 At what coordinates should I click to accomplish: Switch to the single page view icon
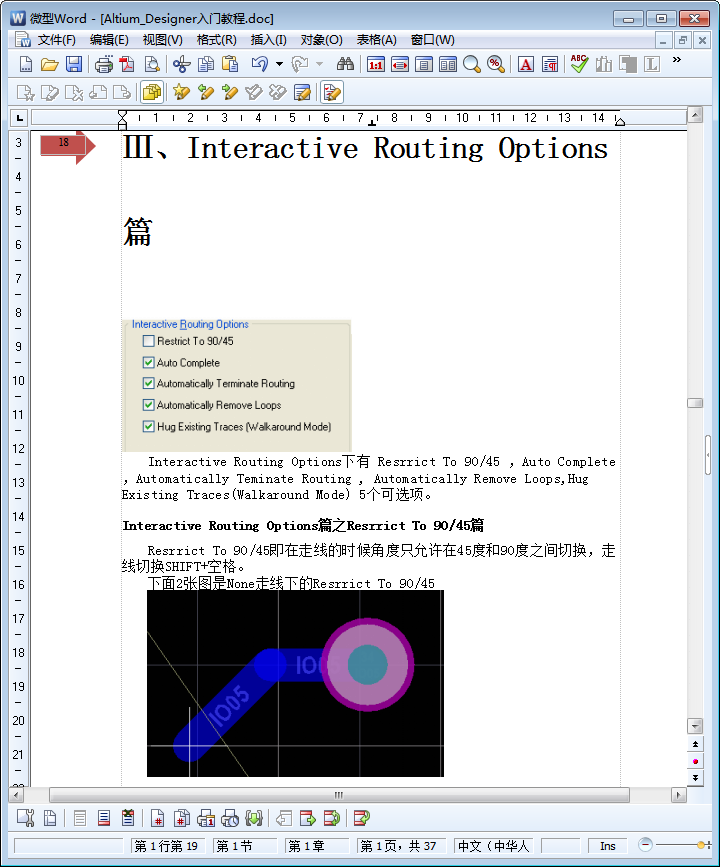[x=424, y=64]
